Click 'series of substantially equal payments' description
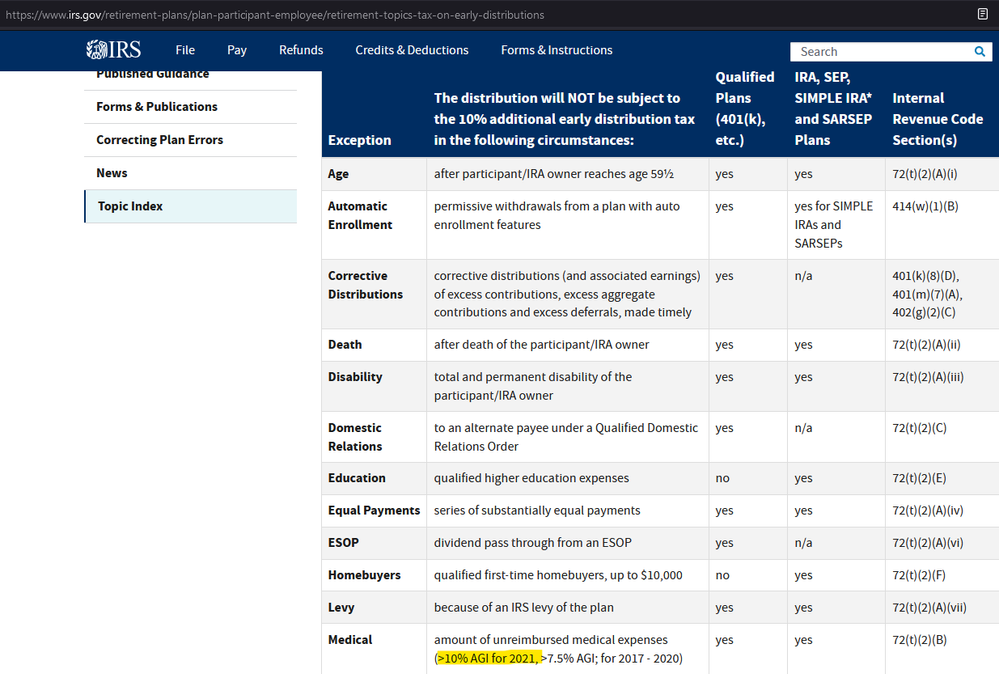The image size is (999, 674). [537, 510]
